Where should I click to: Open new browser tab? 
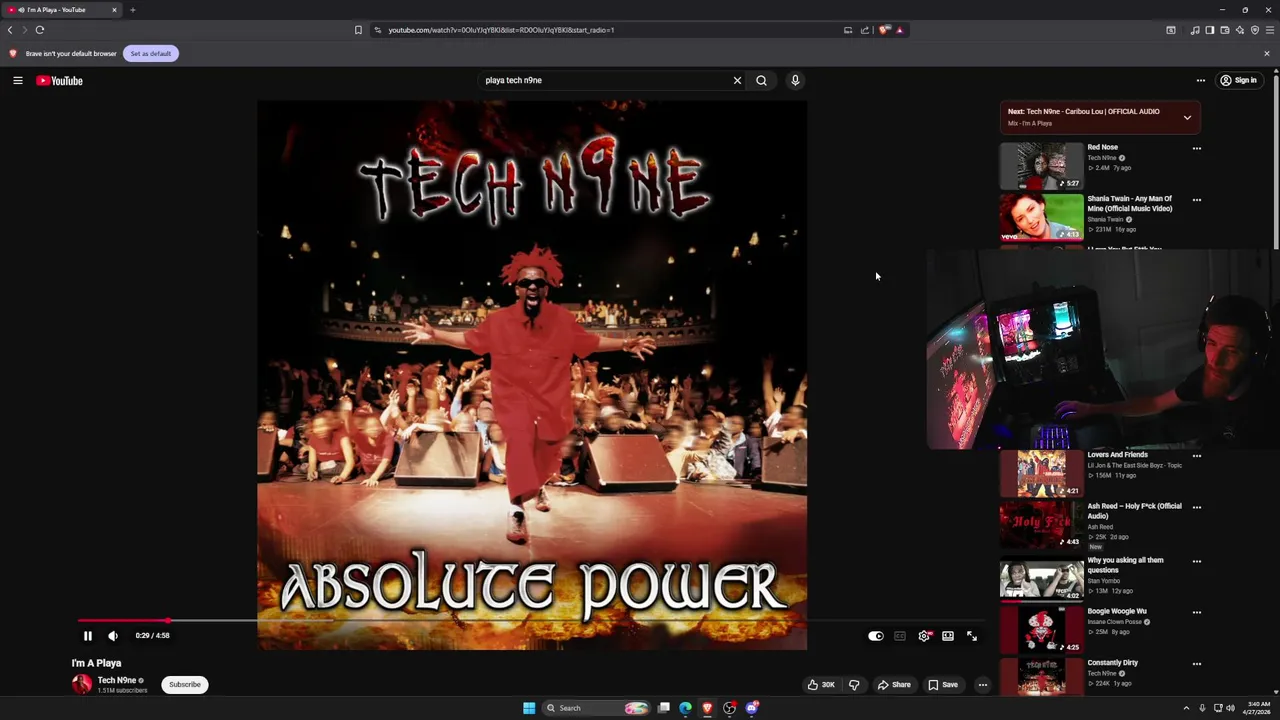(x=132, y=10)
